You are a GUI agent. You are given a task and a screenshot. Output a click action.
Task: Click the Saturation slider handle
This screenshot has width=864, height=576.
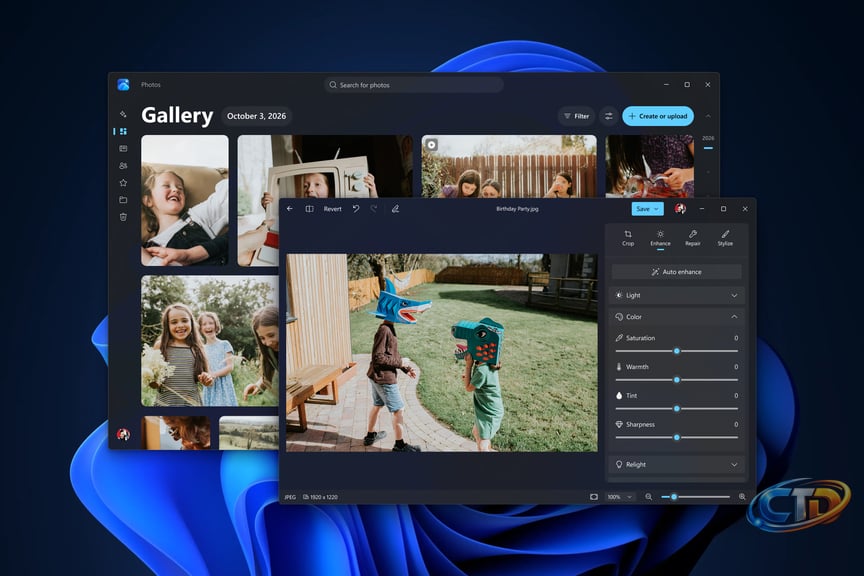[677, 351]
